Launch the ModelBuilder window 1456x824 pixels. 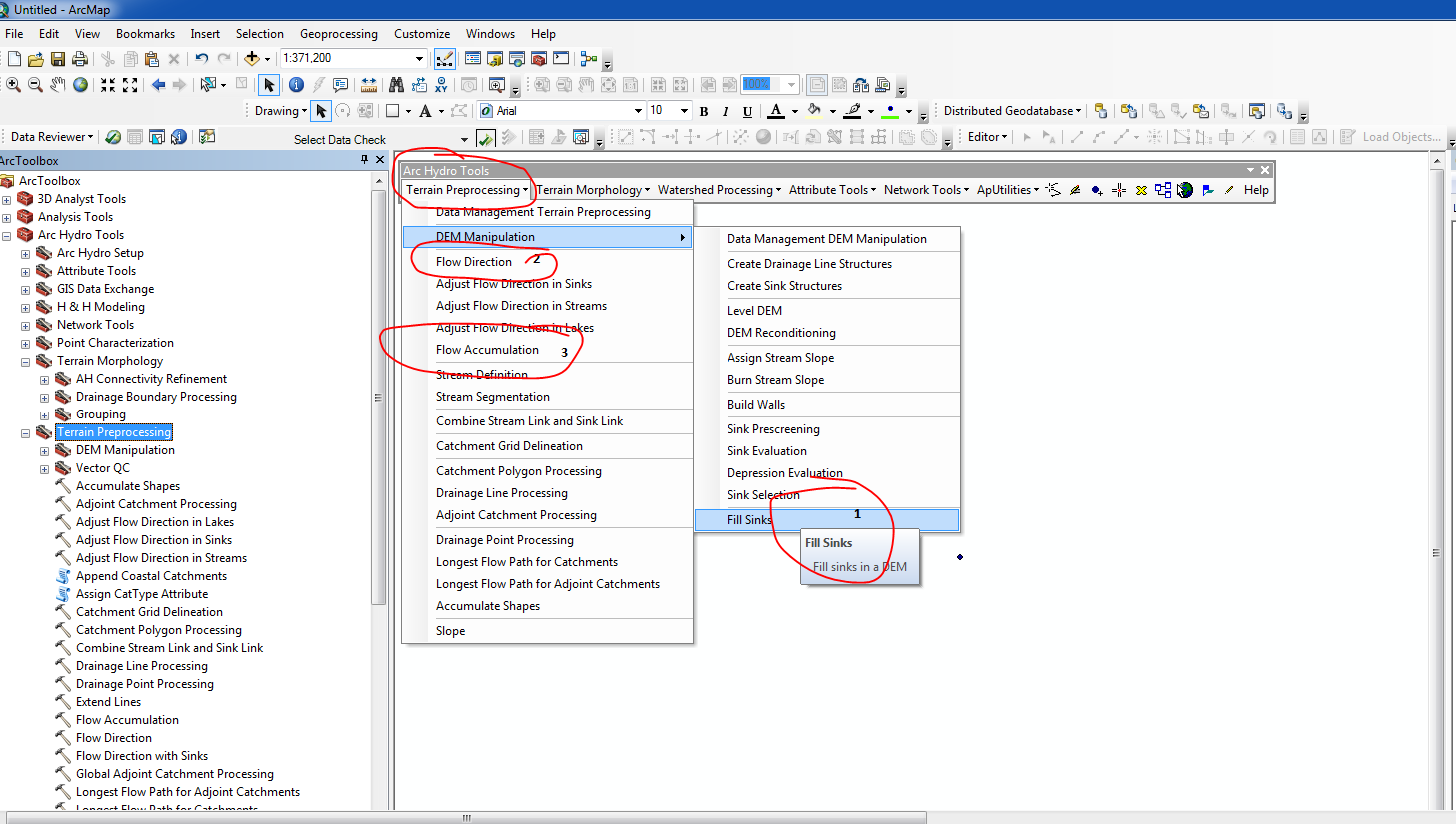[589, 59]
